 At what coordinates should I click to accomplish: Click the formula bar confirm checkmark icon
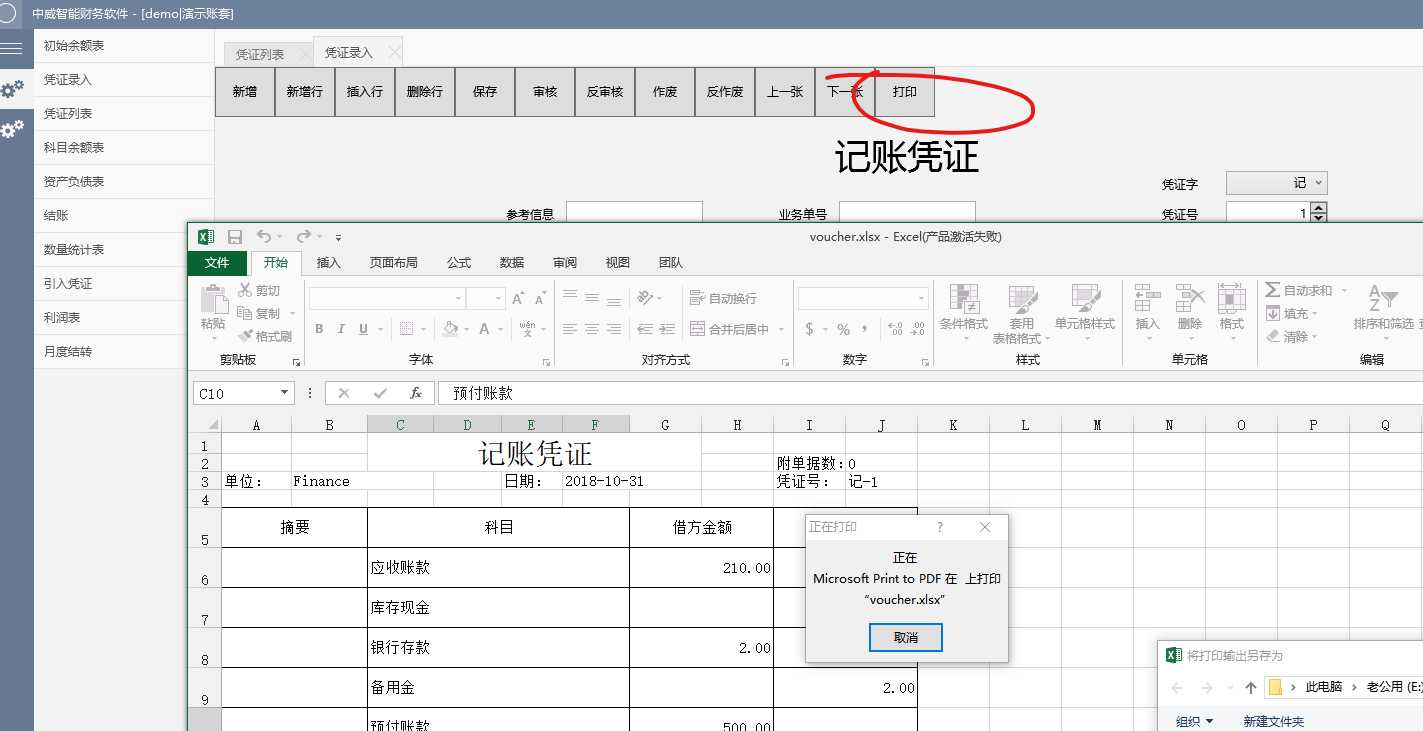pyautogui.click(x=380, y=393)
